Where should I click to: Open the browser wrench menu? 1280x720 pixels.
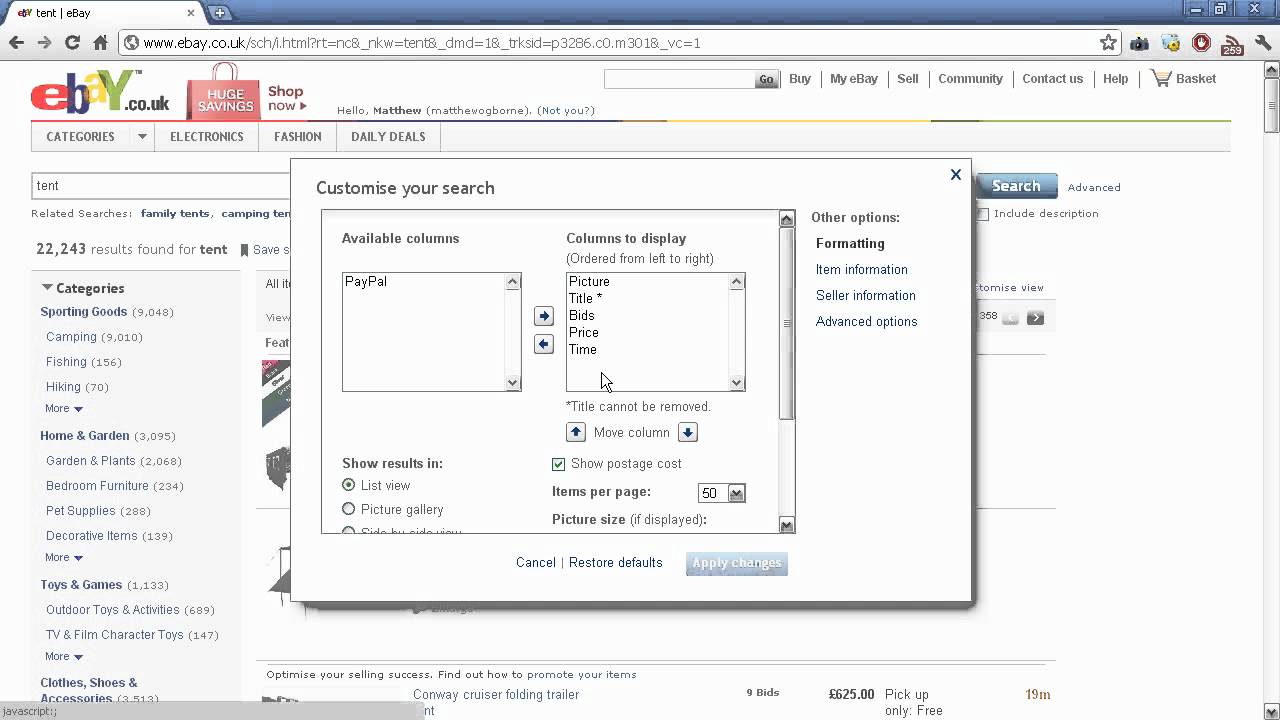1263,43
